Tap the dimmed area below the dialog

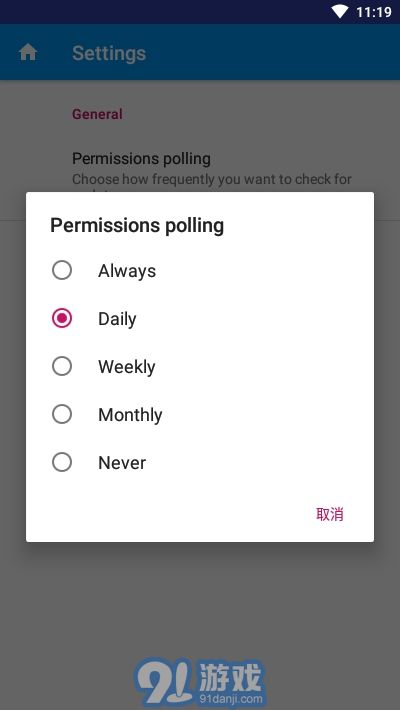click(x=200, y=598)
